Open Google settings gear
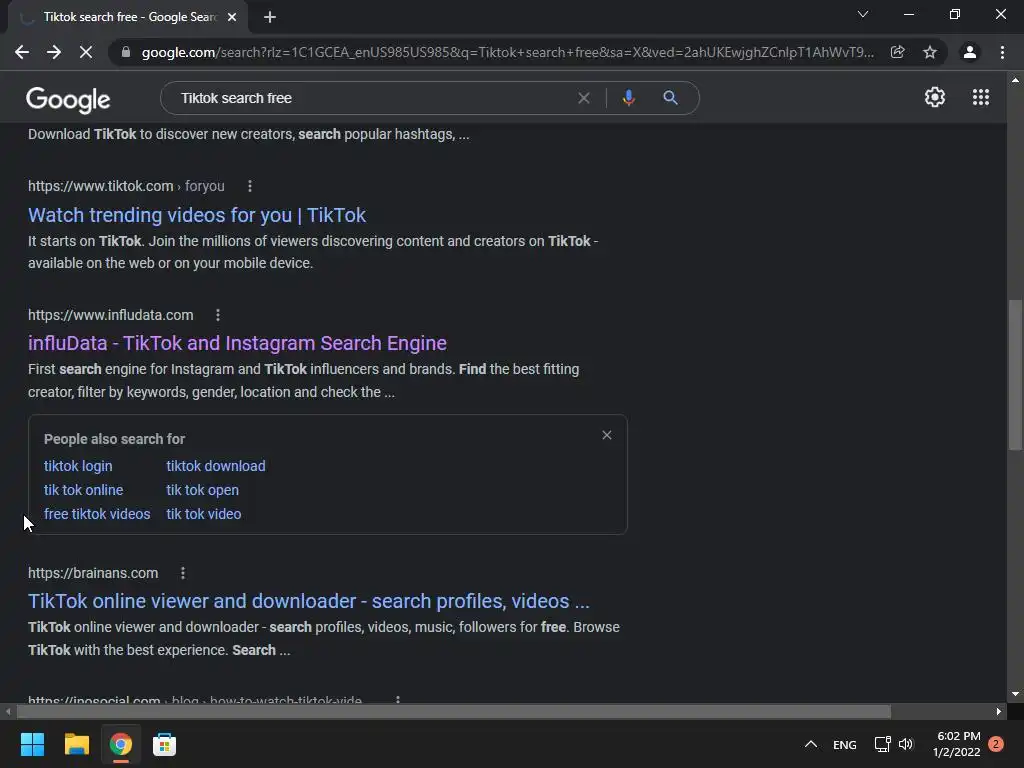Screen dimensions: 1024x768 pos(935,97)
